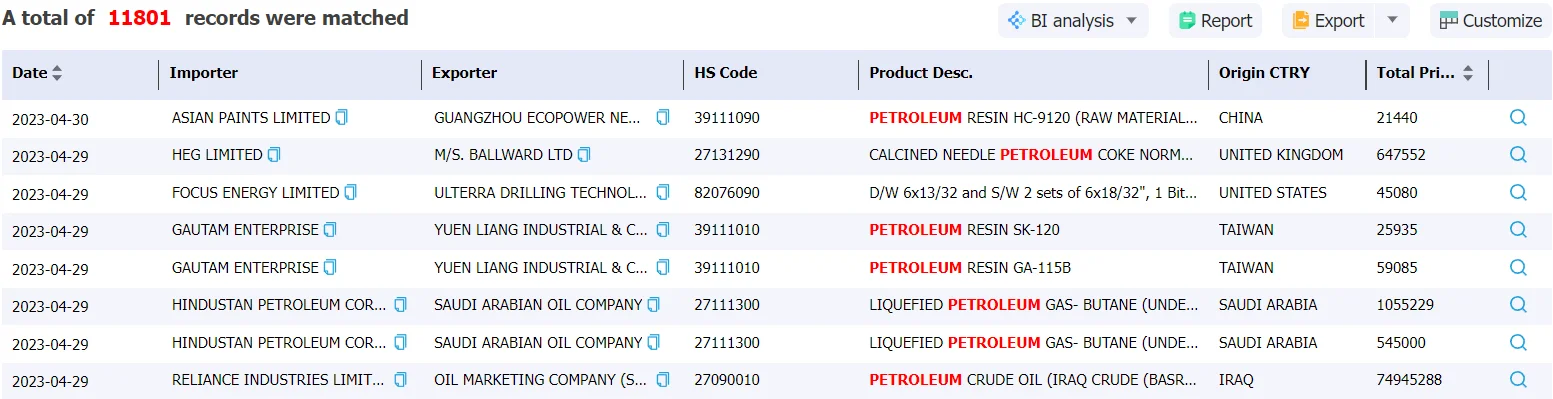This screenshot has width=1553, height=399.
Task: Copy SAUDI ARABIAN OIL COMPANY in the 1055229 row
Action: 654,305
